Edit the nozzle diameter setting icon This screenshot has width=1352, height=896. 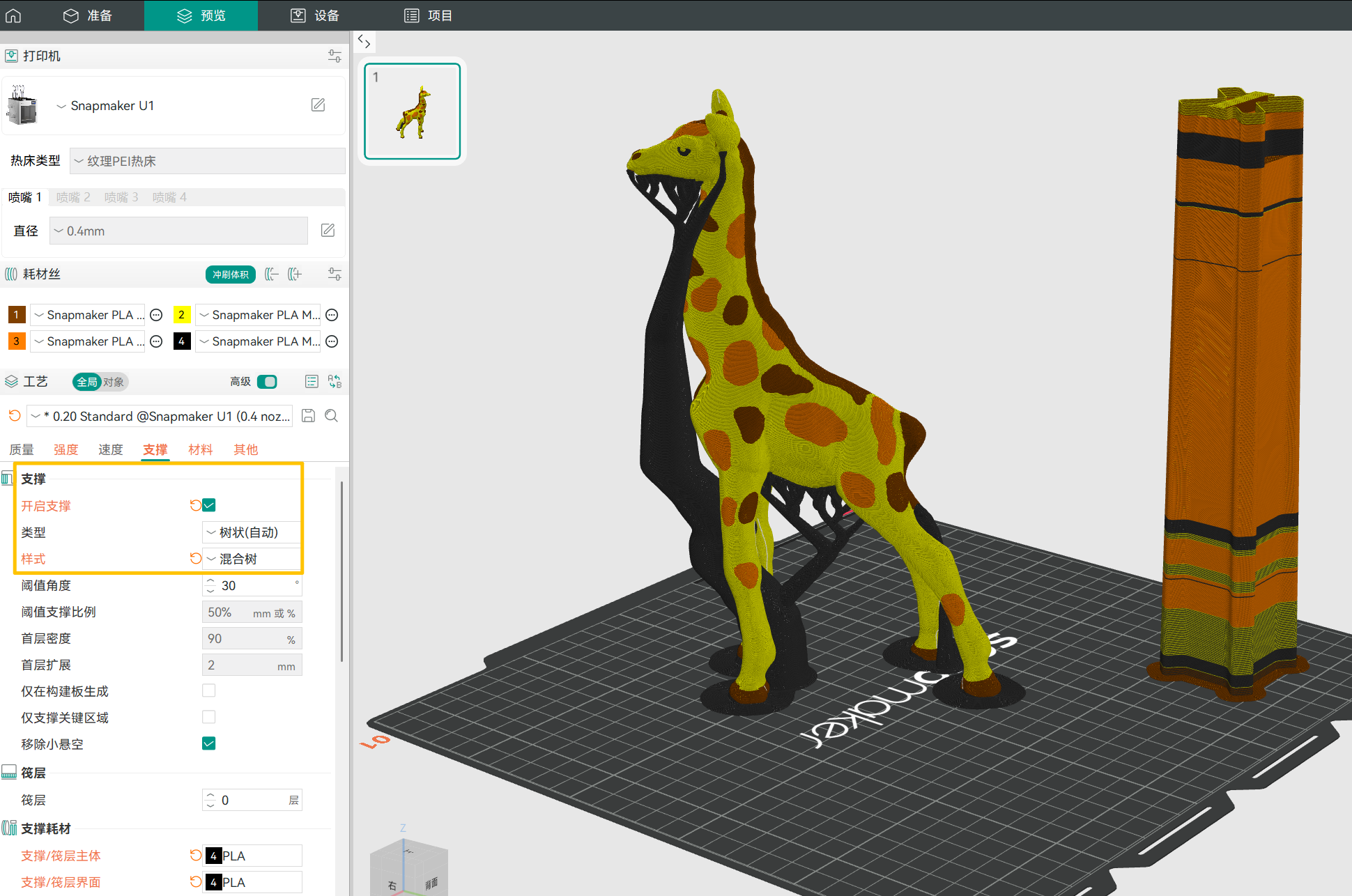pos(328,231)
